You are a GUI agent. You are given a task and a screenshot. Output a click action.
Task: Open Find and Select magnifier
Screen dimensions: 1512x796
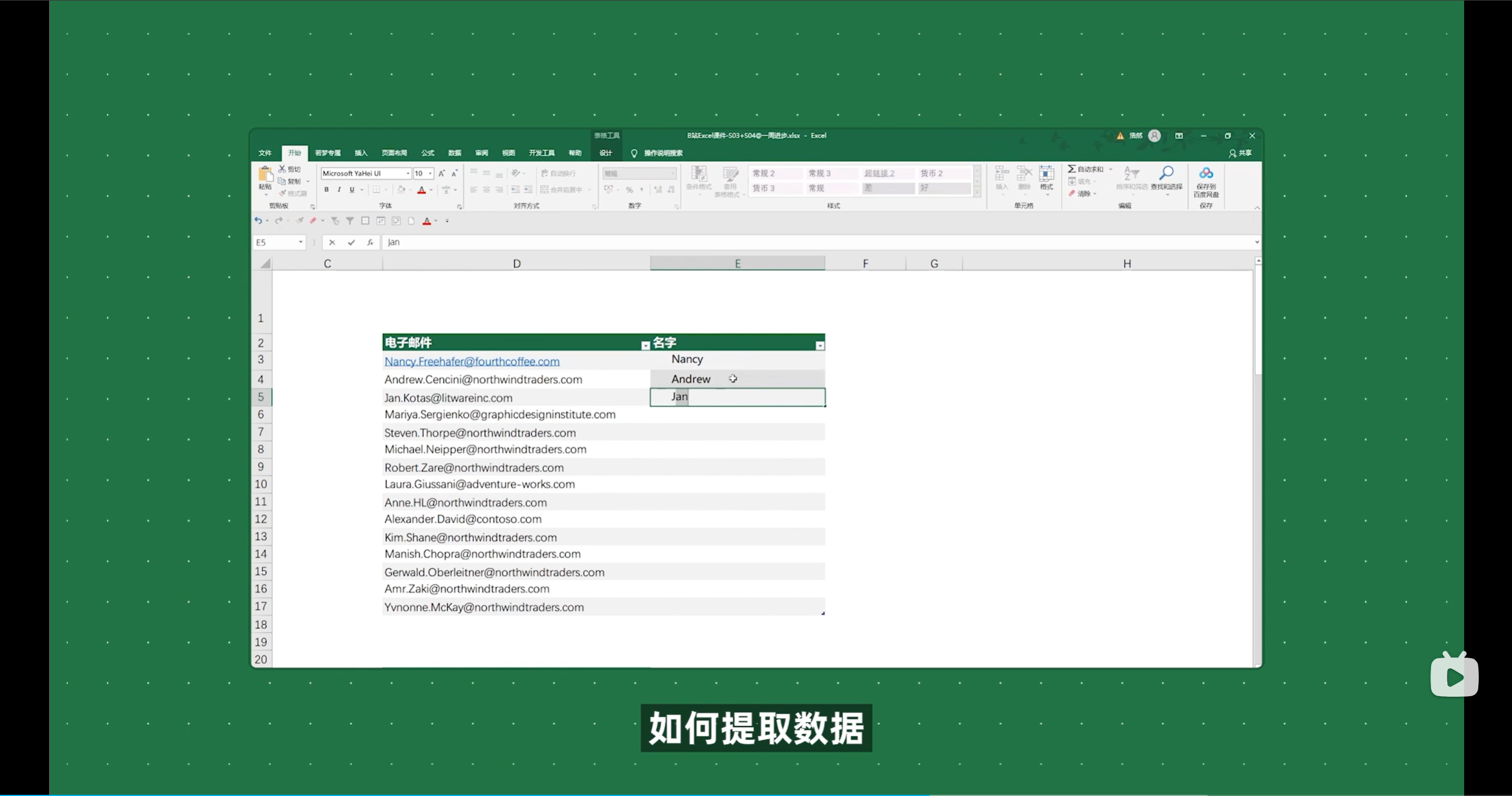(x=1166, y=174)
